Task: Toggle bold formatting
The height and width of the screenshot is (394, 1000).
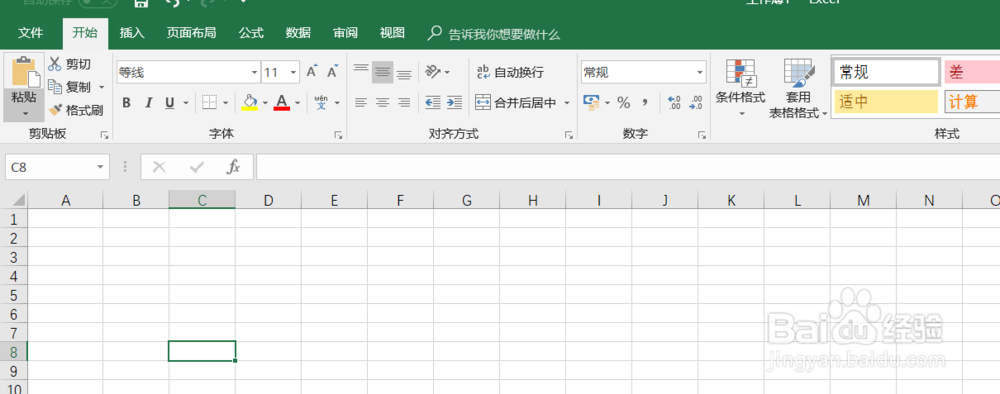Action: coord(126,103)
